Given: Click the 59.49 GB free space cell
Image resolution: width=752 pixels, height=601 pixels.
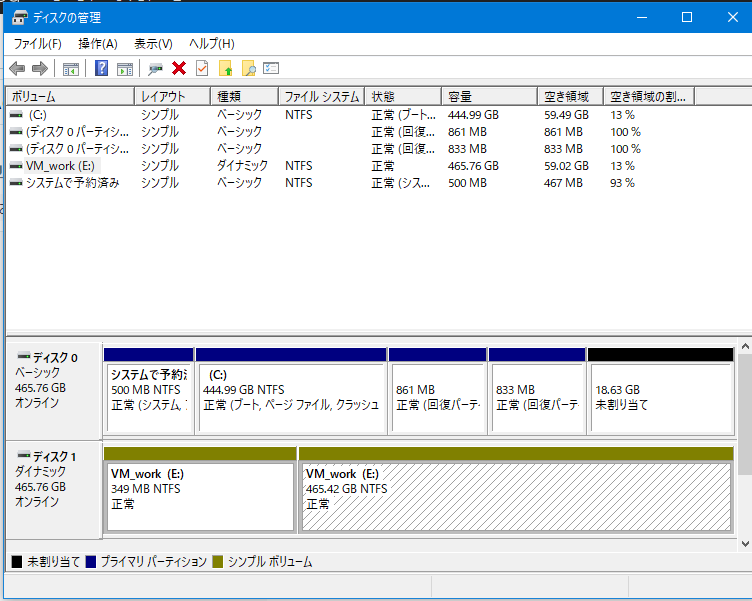Looking at the screenshot, I should pos(566,115).
